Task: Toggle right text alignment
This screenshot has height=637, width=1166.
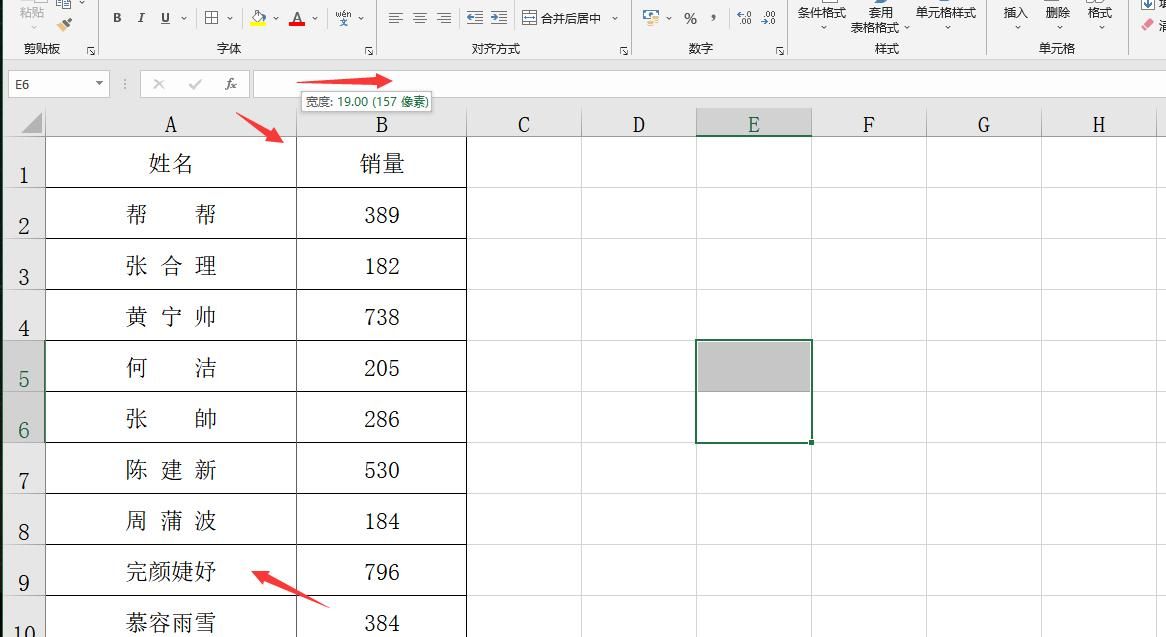Action: point(443,18)
